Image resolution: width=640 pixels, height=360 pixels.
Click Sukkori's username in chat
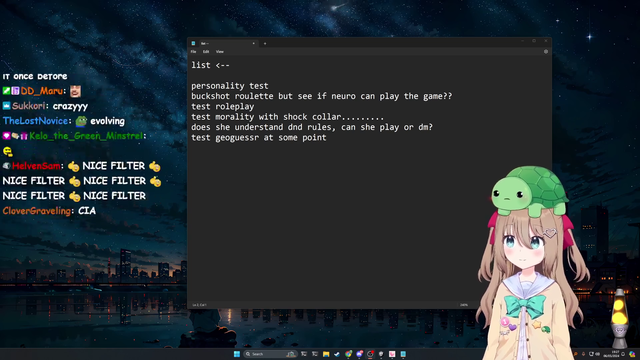coord(28,106)
